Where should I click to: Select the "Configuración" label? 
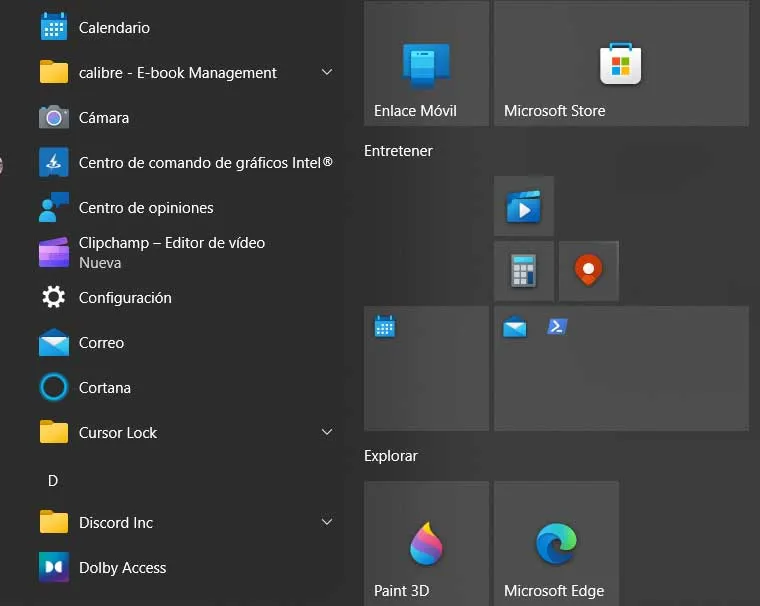click(125, 298)
